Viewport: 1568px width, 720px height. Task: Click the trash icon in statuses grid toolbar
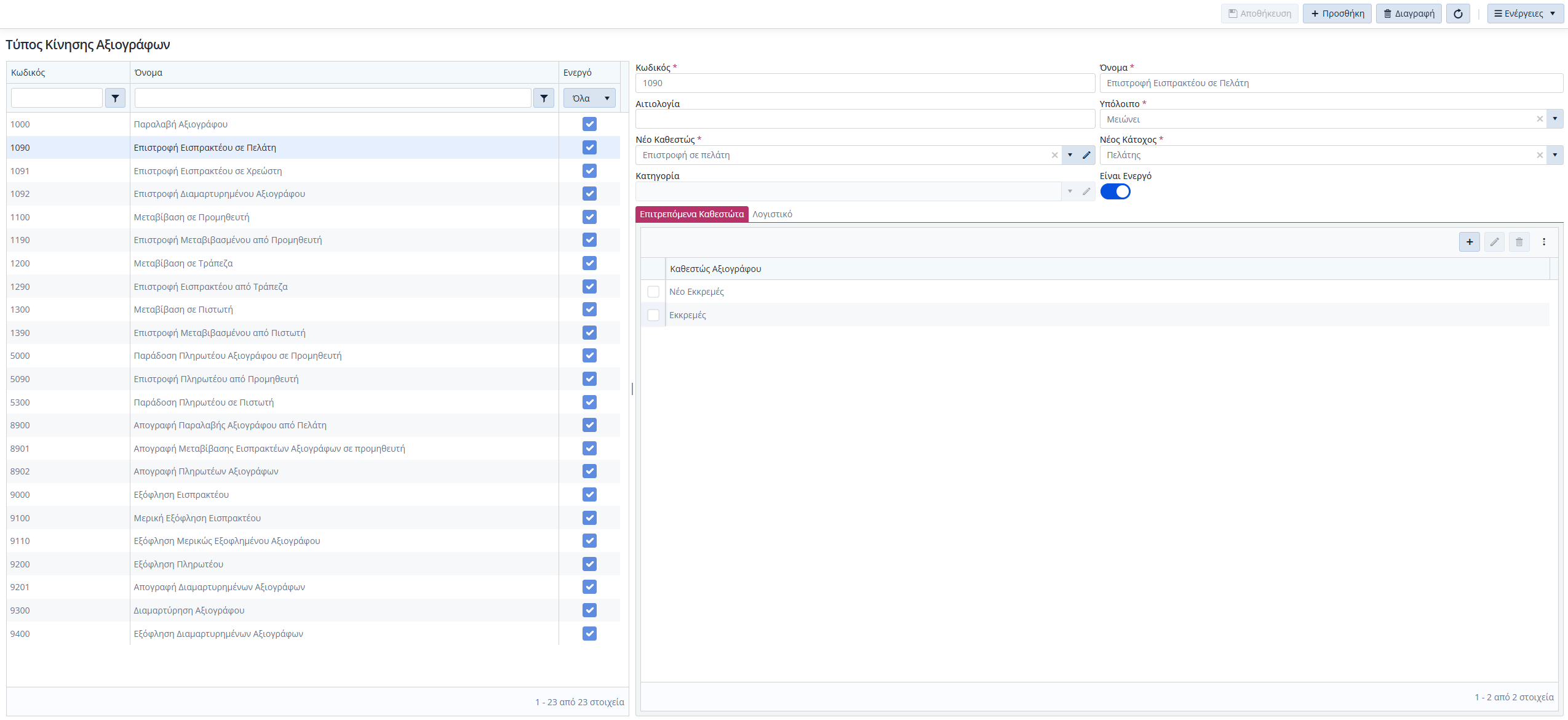click(1519, 242)
